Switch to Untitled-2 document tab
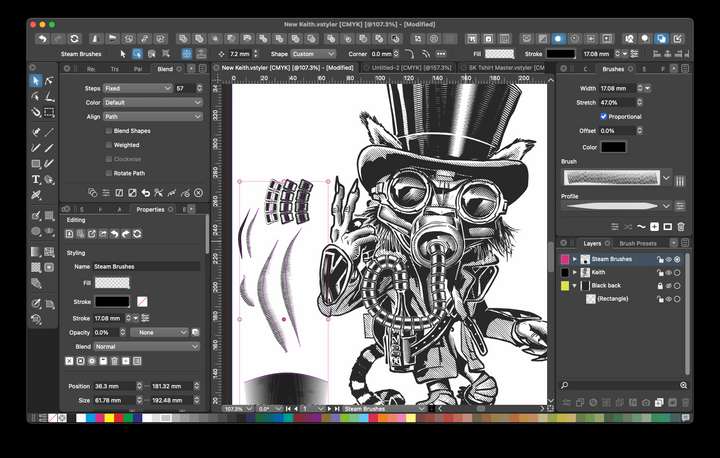720x458 pixels. click(x=411, y=68)
